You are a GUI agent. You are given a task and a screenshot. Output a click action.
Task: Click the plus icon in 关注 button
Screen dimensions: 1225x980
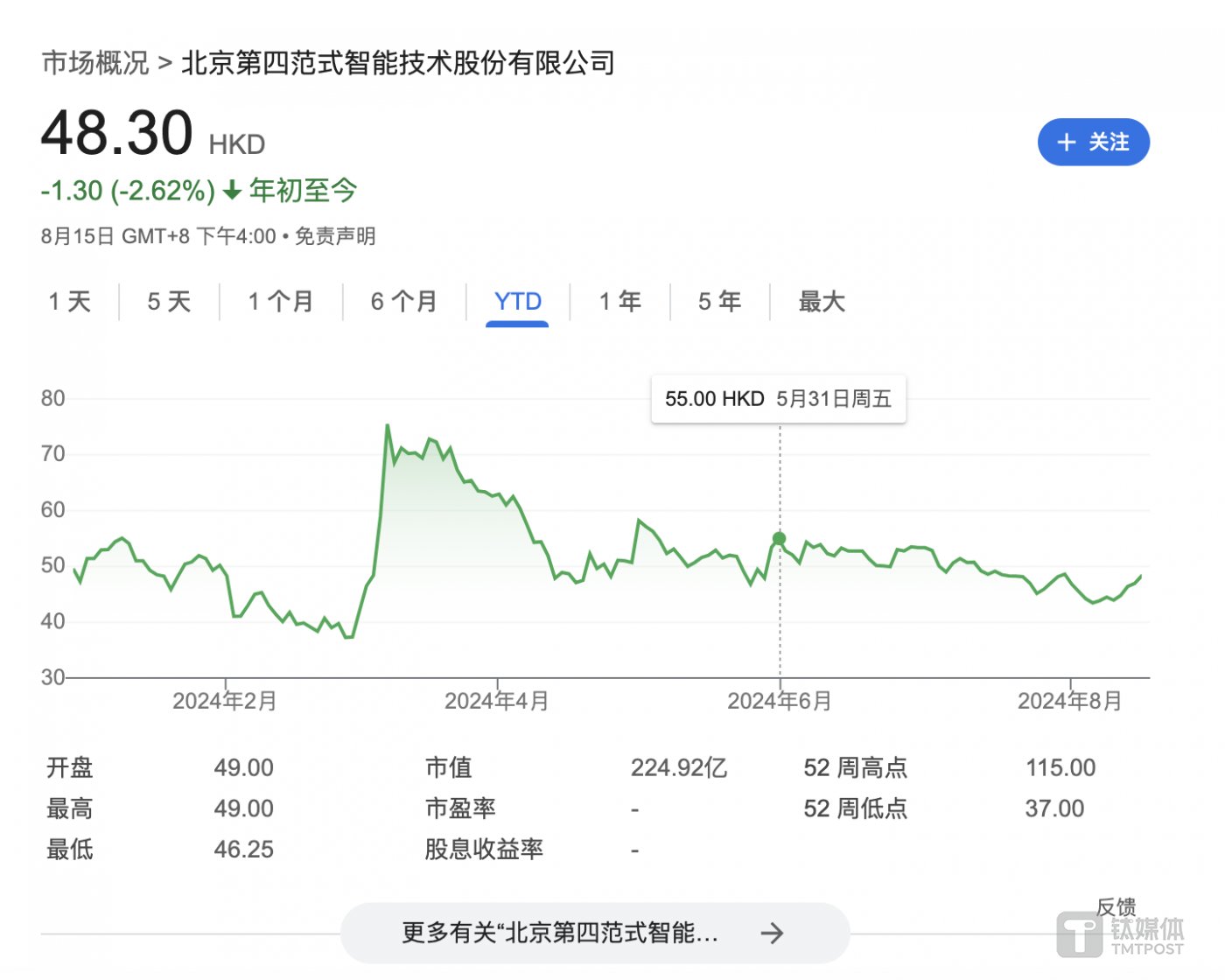tap(1066, 143)
